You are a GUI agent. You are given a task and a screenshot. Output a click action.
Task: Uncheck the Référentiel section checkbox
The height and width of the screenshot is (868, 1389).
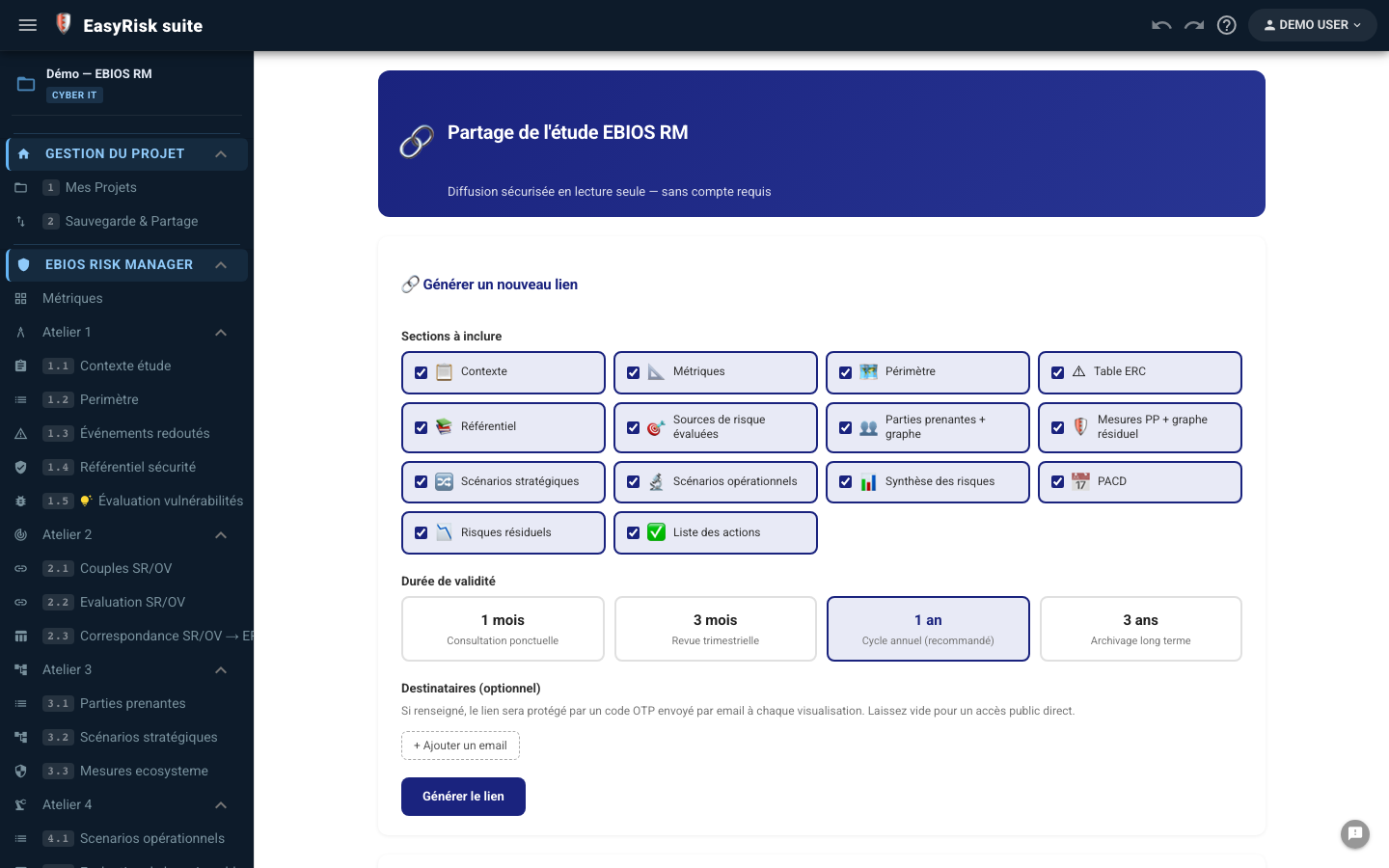[422, 427]
